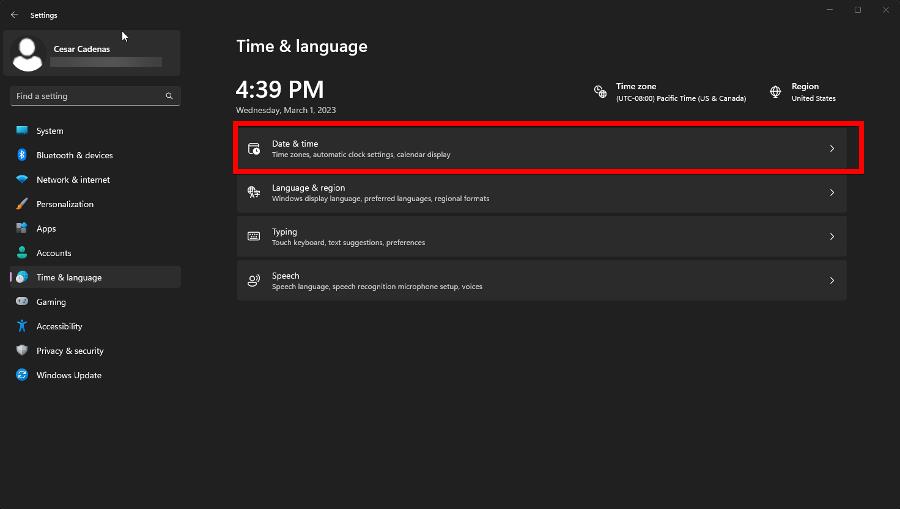
Task: Click the back arrow in title bar
Action: pyautogui.click(x=14, y=15)
